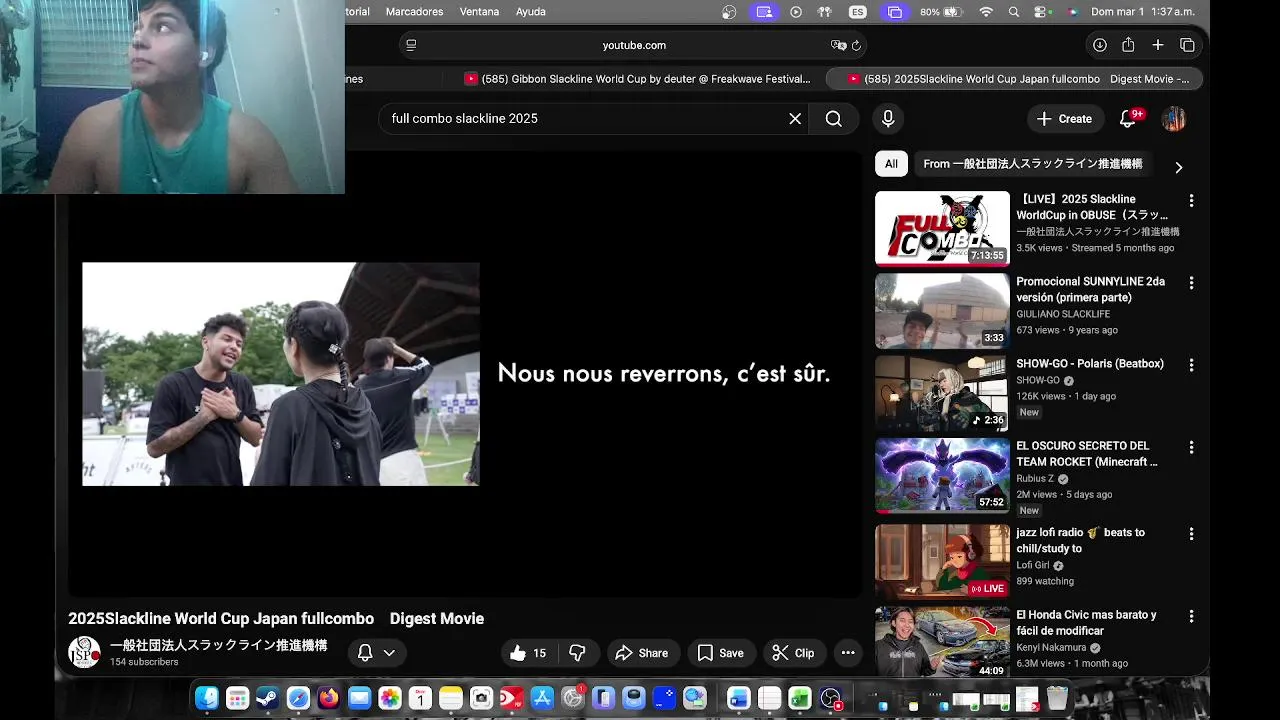Screen dimensions: 1280x720
Task: Open Wi-Fi status menu
Action: pyautogui.click(x=986, y=12)
